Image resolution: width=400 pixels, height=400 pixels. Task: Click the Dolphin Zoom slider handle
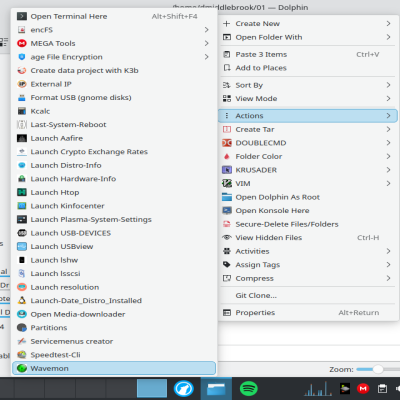378,369
